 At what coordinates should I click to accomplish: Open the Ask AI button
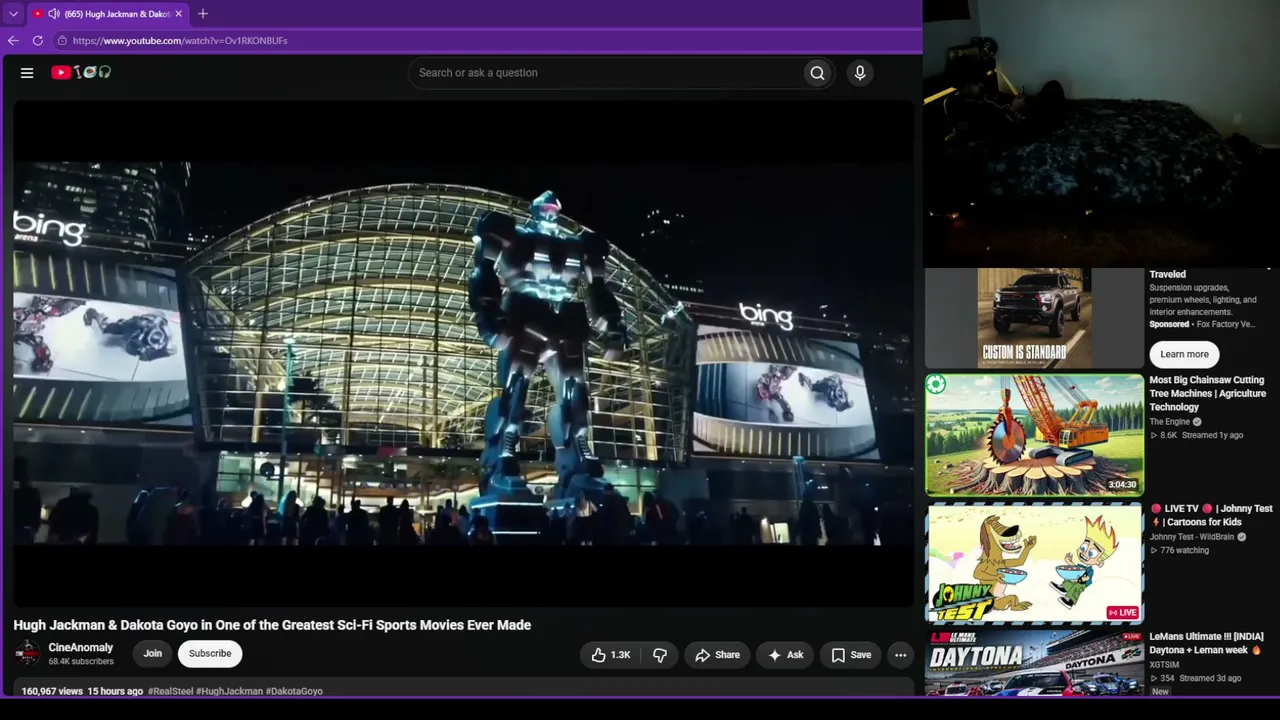click(x=785, y=655)
